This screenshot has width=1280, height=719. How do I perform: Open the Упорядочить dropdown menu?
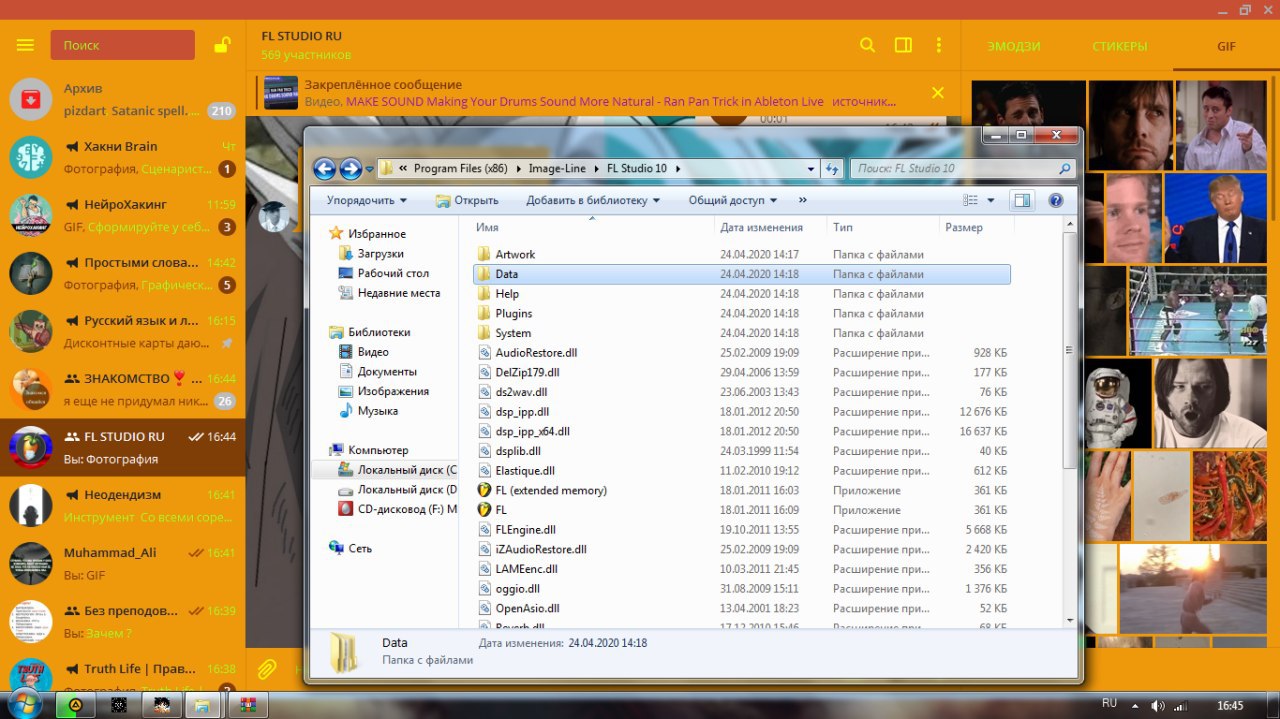(x=367, y=200)
